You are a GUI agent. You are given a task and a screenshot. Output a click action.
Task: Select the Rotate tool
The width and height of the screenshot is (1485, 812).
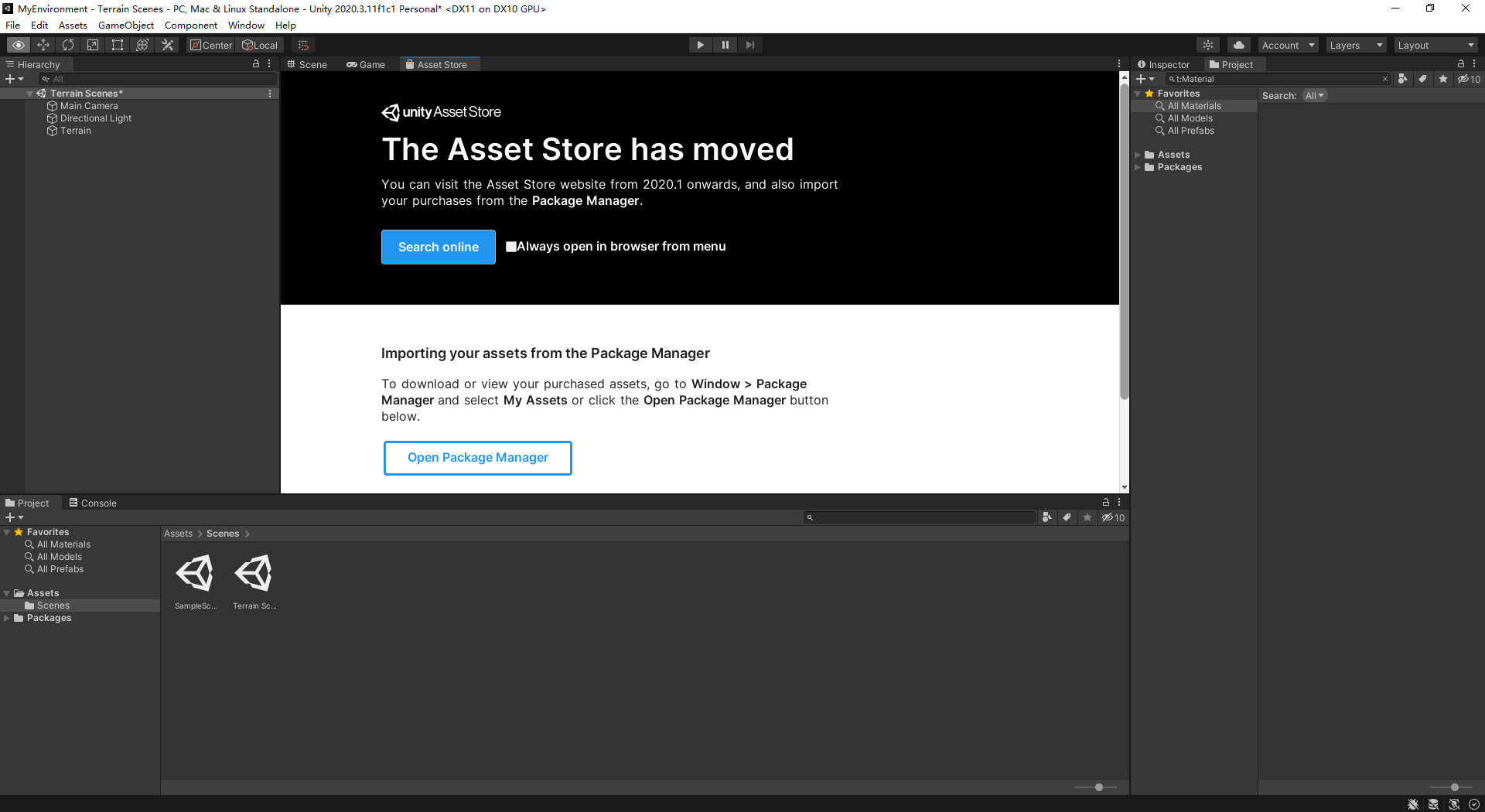pyautogui.click(x=68, y=45)
